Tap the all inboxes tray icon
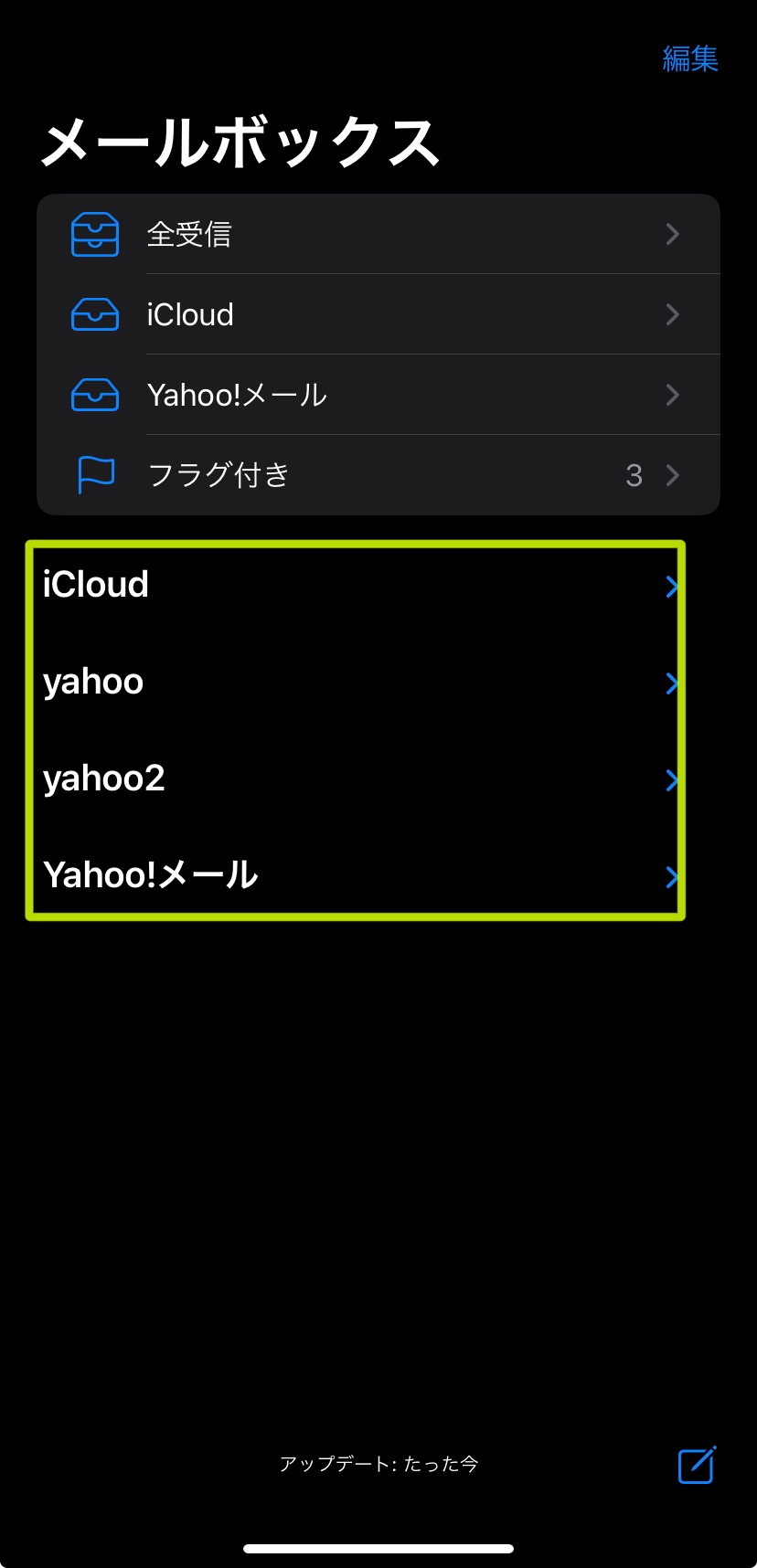The width and height of the screenshot is (757, 1568). pyautogui.click(x=95, y=235)
